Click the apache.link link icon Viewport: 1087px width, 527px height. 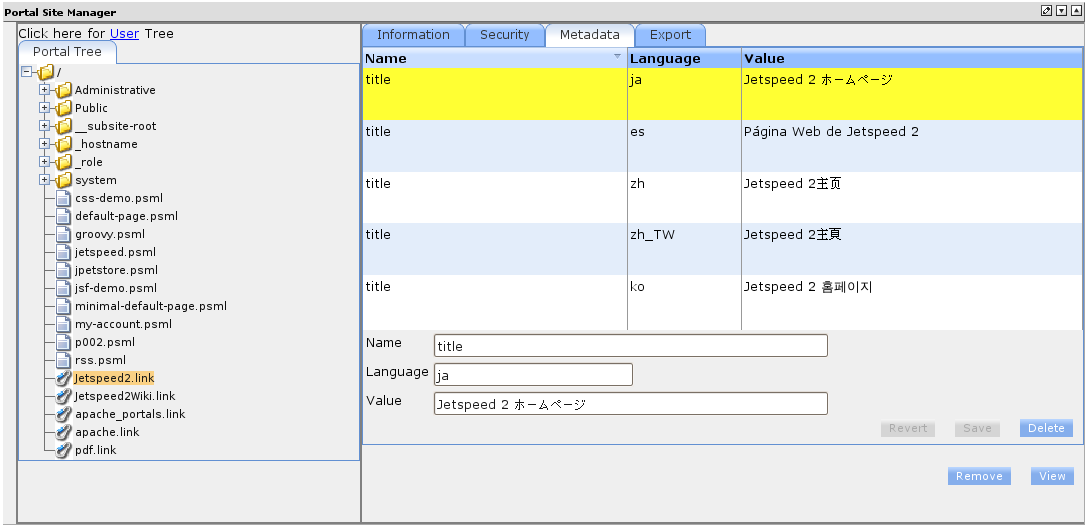pos(64,432)
